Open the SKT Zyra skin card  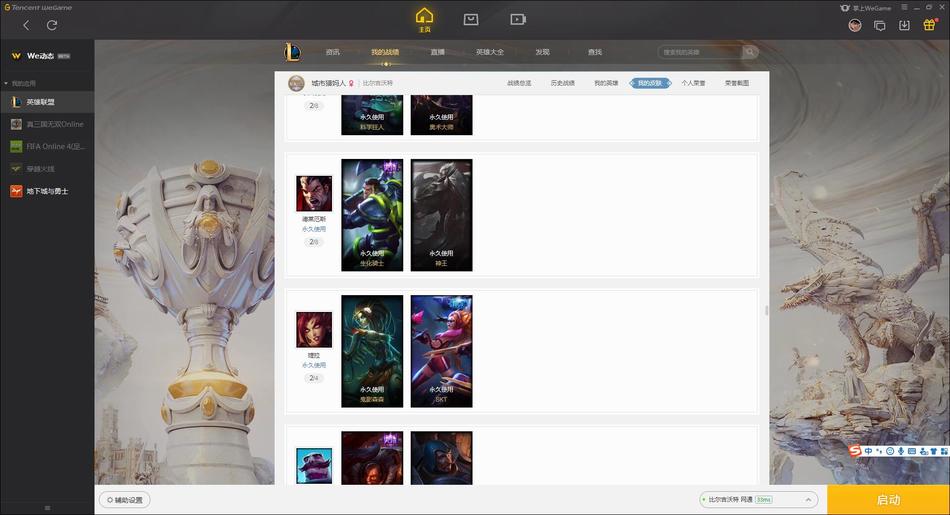442,351
